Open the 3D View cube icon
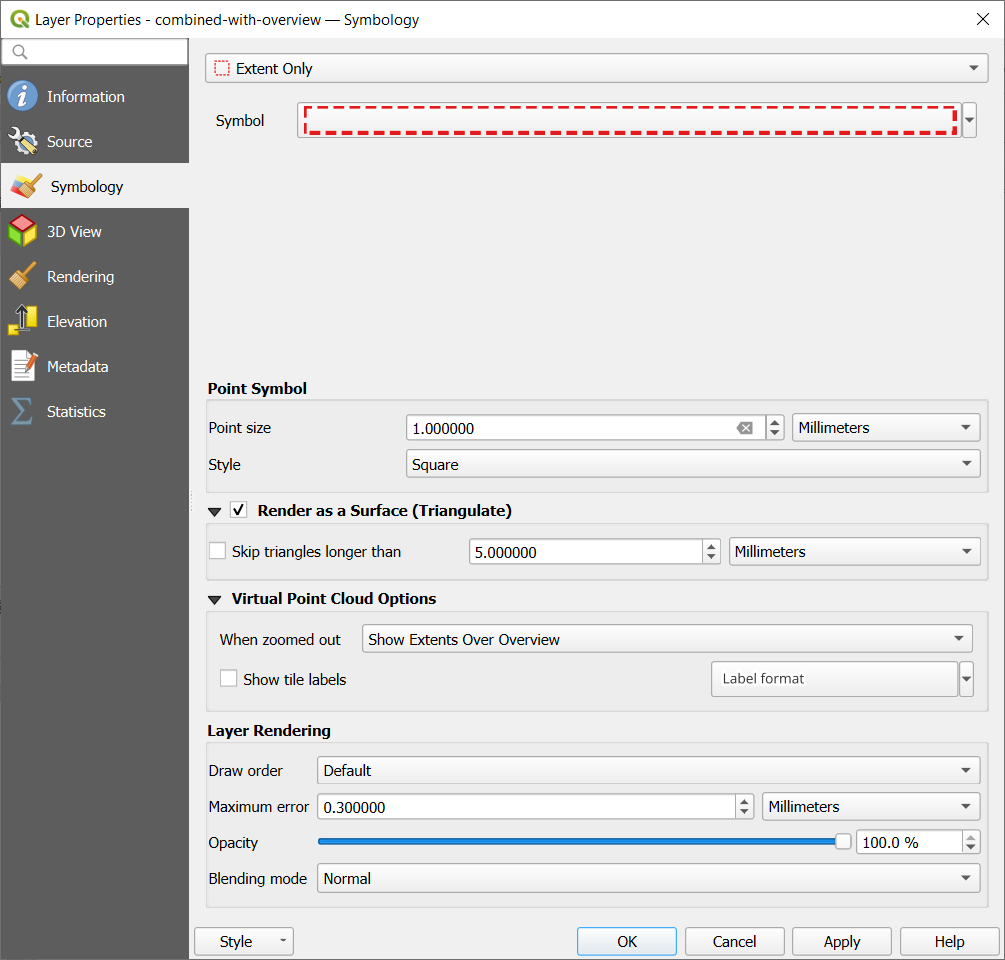 [x=22, y=232]
